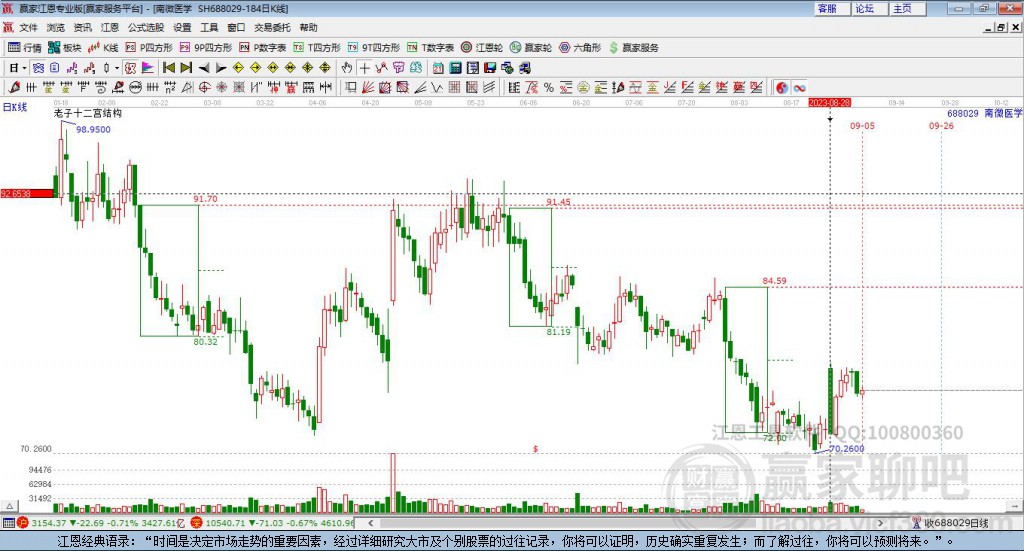Select the pencil drawing tool icon
This screenshot has height=551, width=1024.
coord(14,87)
